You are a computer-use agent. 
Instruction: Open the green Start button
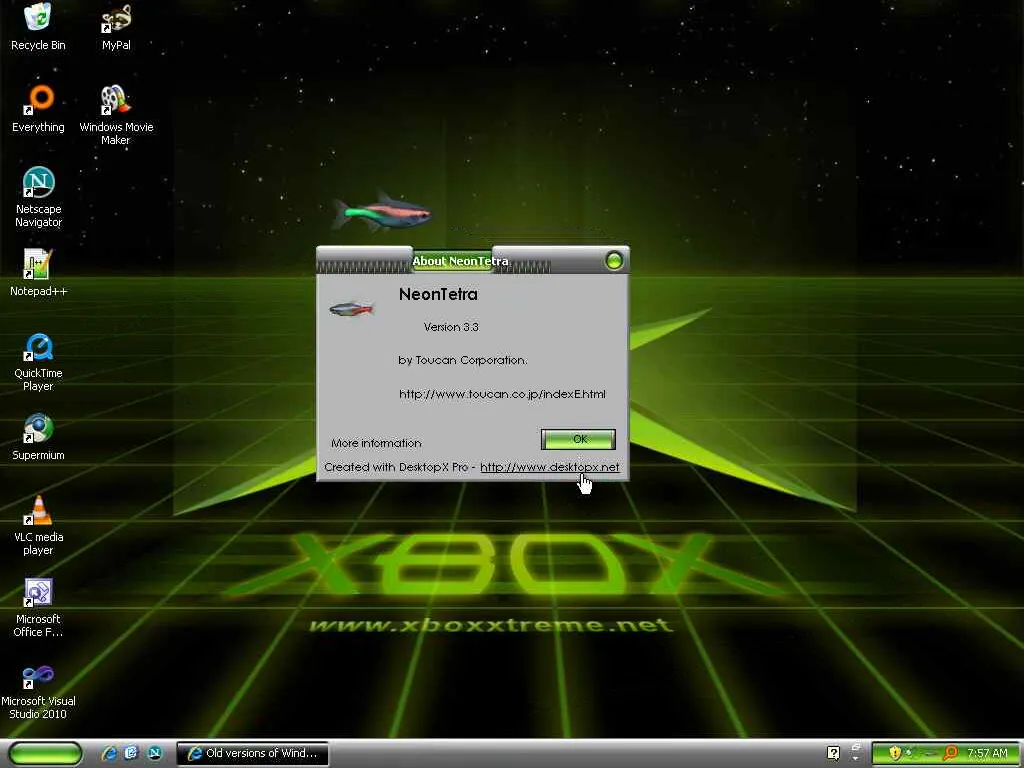[x=45, y=753]
